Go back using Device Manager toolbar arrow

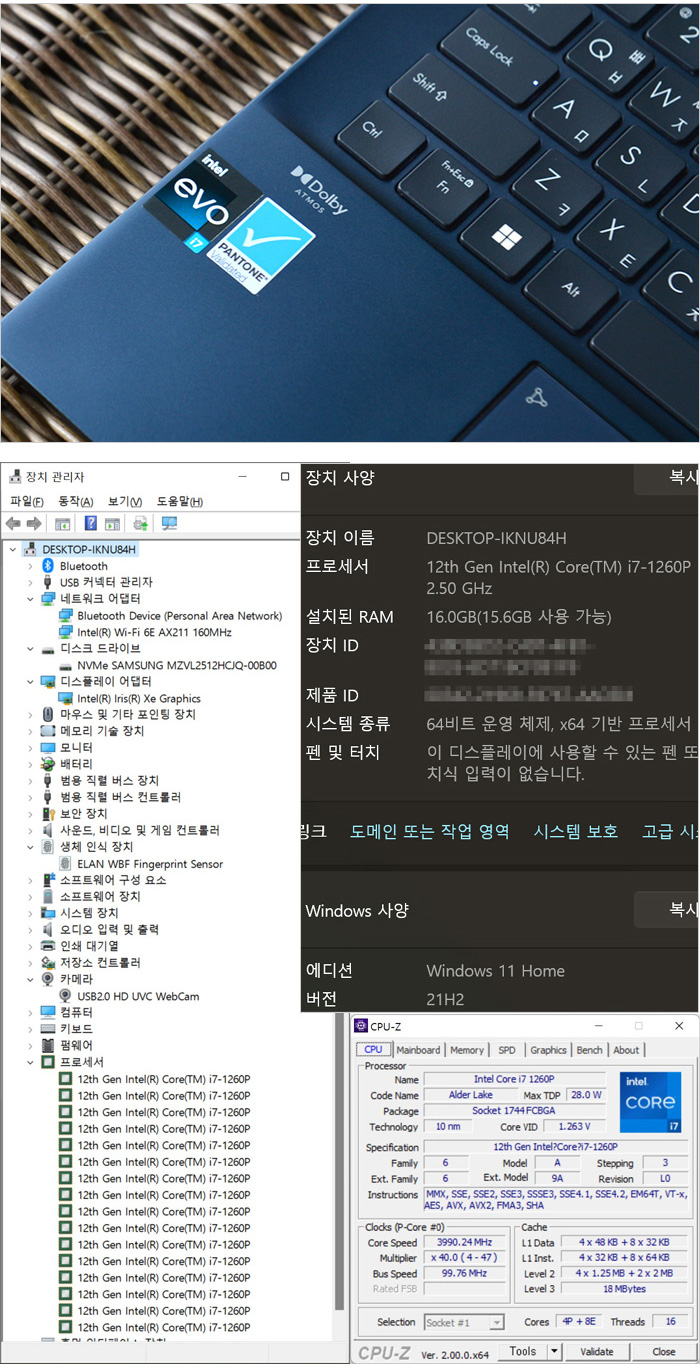pyautogui.click(x=13, y=524)
